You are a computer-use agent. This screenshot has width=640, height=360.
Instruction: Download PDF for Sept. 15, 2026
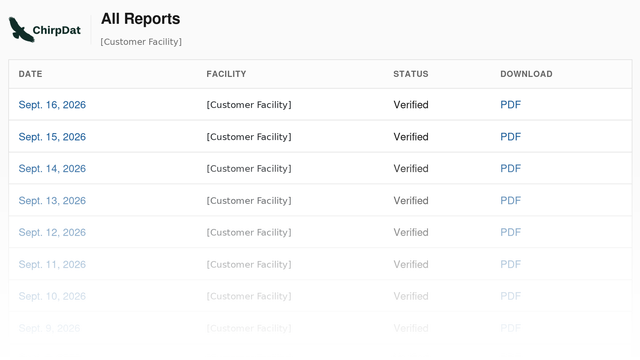click(x=511, y=137)
